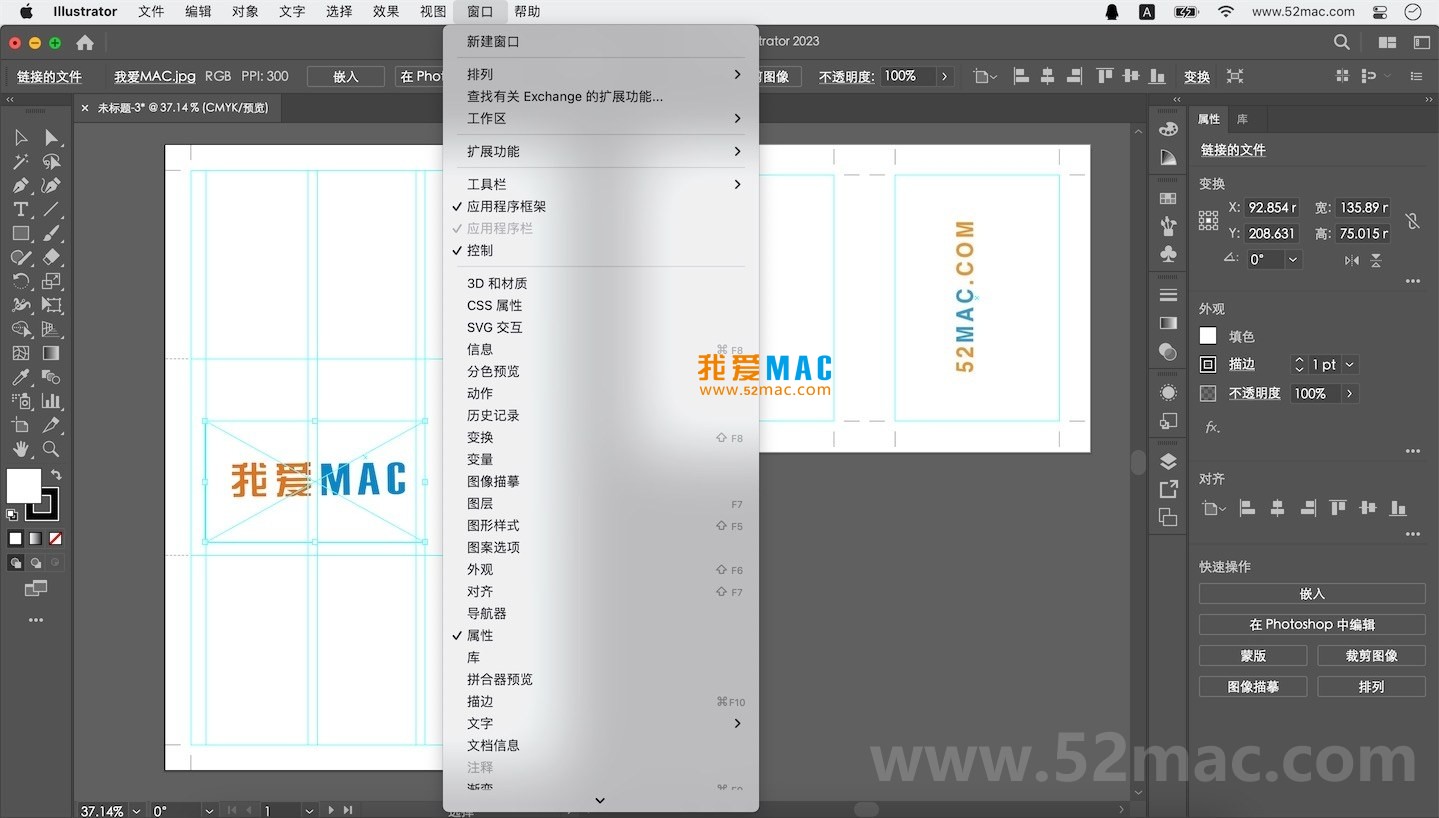Select the Perspective Grid tool

51,329
